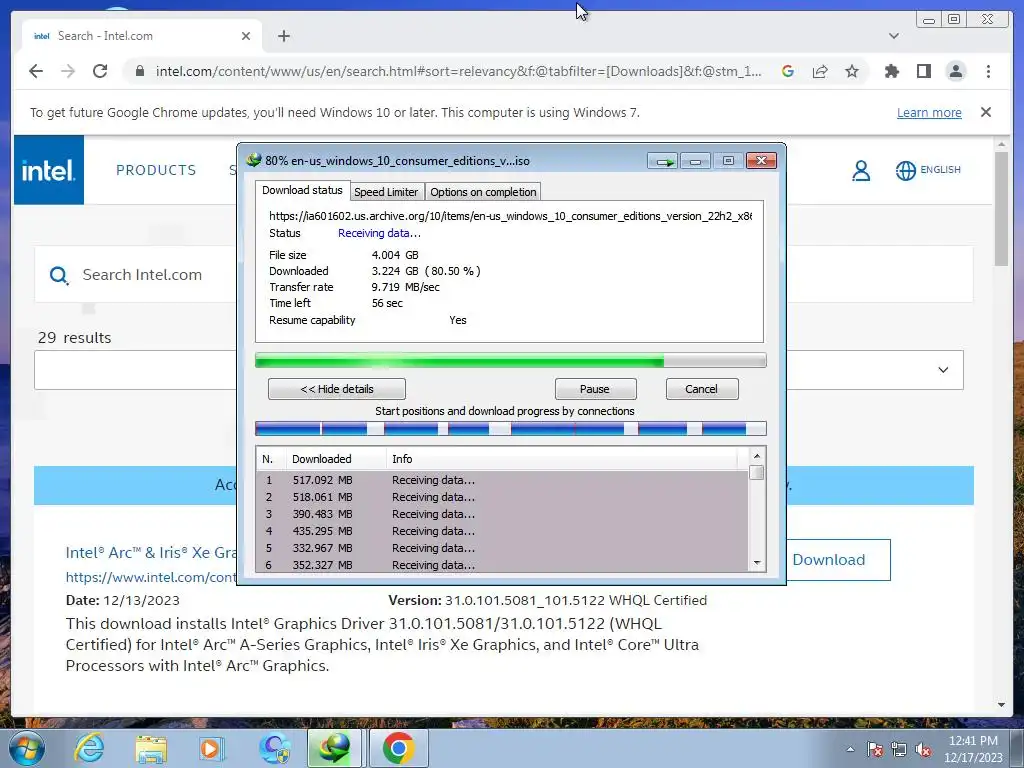The width and height of the screenshot is (1024, 768).
Task: Click the connections progress segment bar
Action: (x=510, y=428)
